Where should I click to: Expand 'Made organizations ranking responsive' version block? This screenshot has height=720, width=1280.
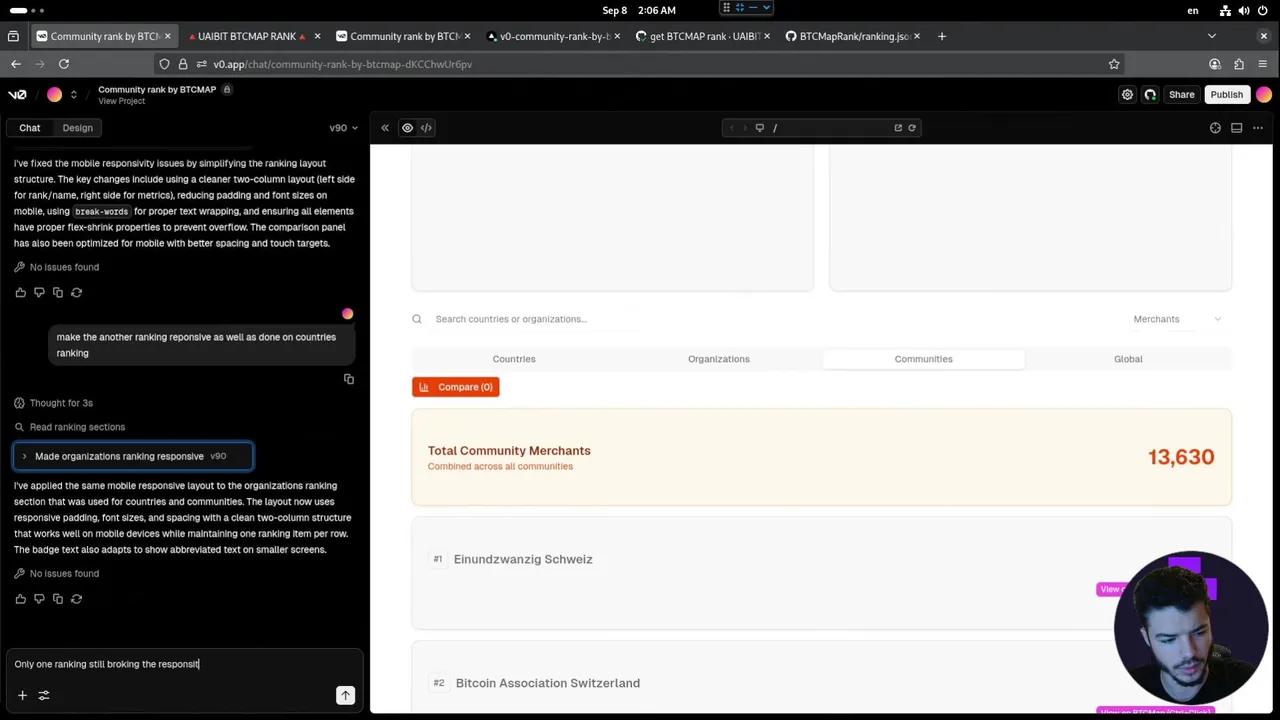click(x=133, y=456)
